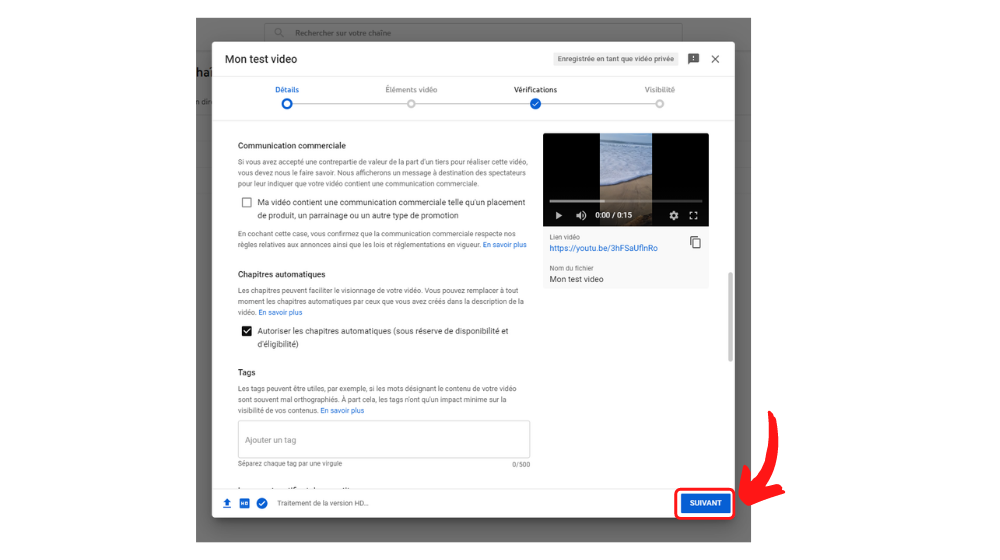This screenshot has width=1000, height=560.
Task: Uncheck Autoriser les chapitres automatiques
Action: coord(247,331)
